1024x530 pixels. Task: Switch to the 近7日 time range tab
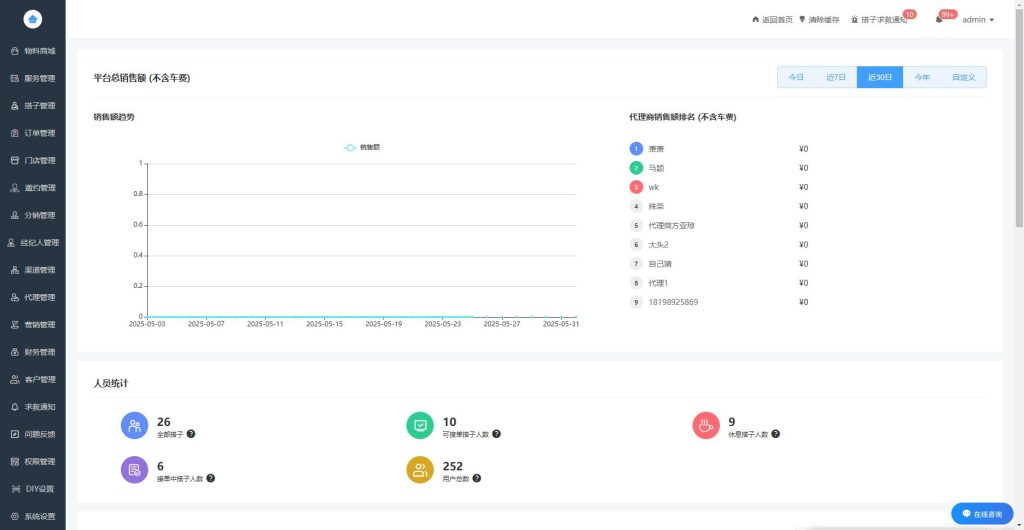coord(836,77)
